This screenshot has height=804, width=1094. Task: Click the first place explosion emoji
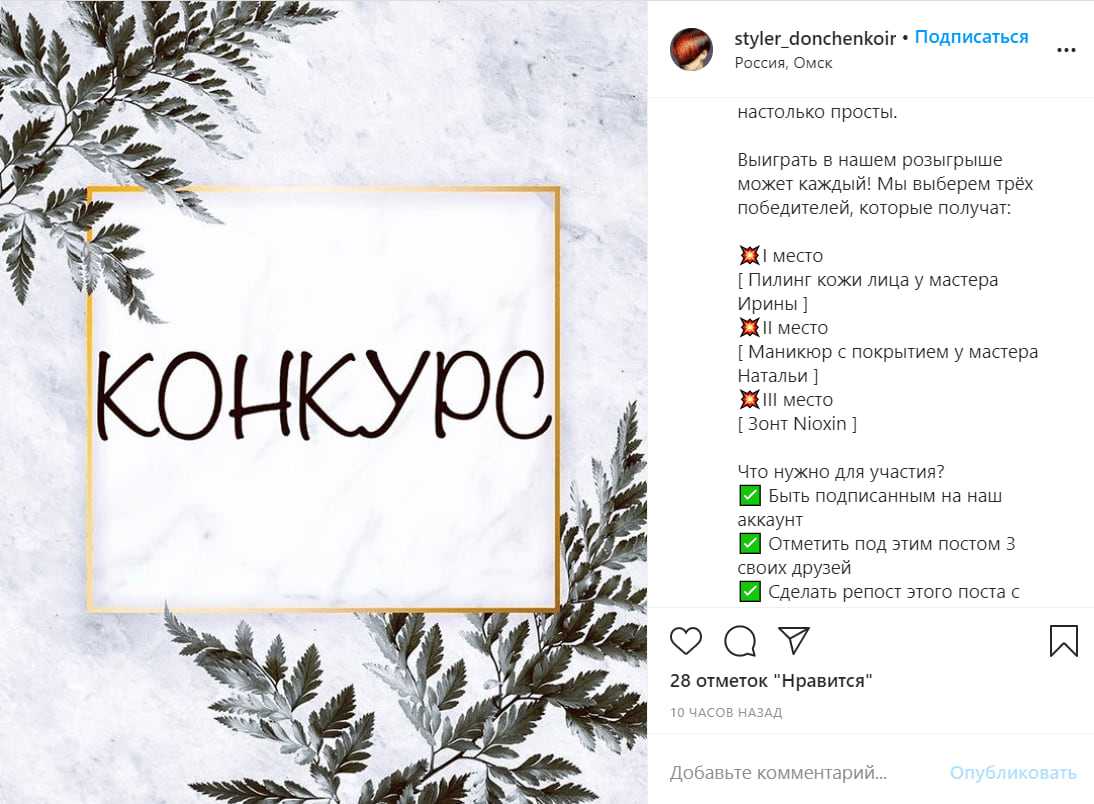click(x=749, y=255)
